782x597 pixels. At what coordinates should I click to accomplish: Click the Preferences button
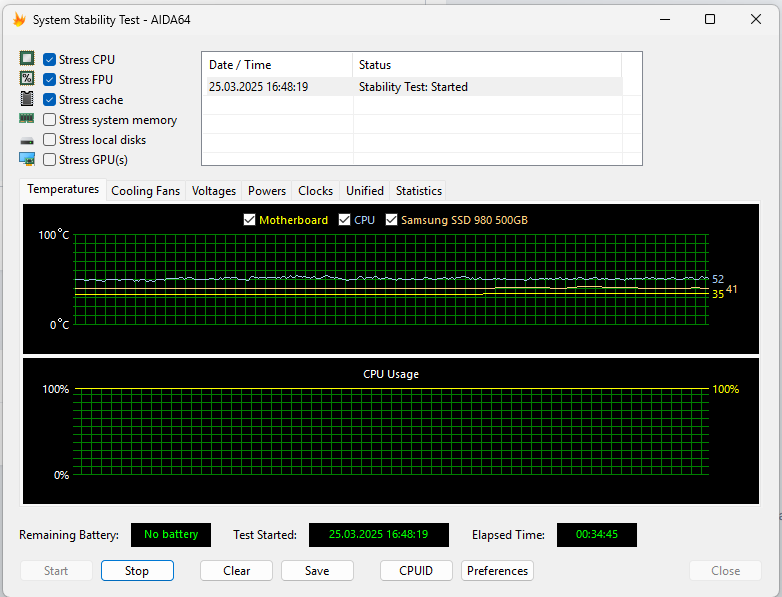tap(497, 571)
